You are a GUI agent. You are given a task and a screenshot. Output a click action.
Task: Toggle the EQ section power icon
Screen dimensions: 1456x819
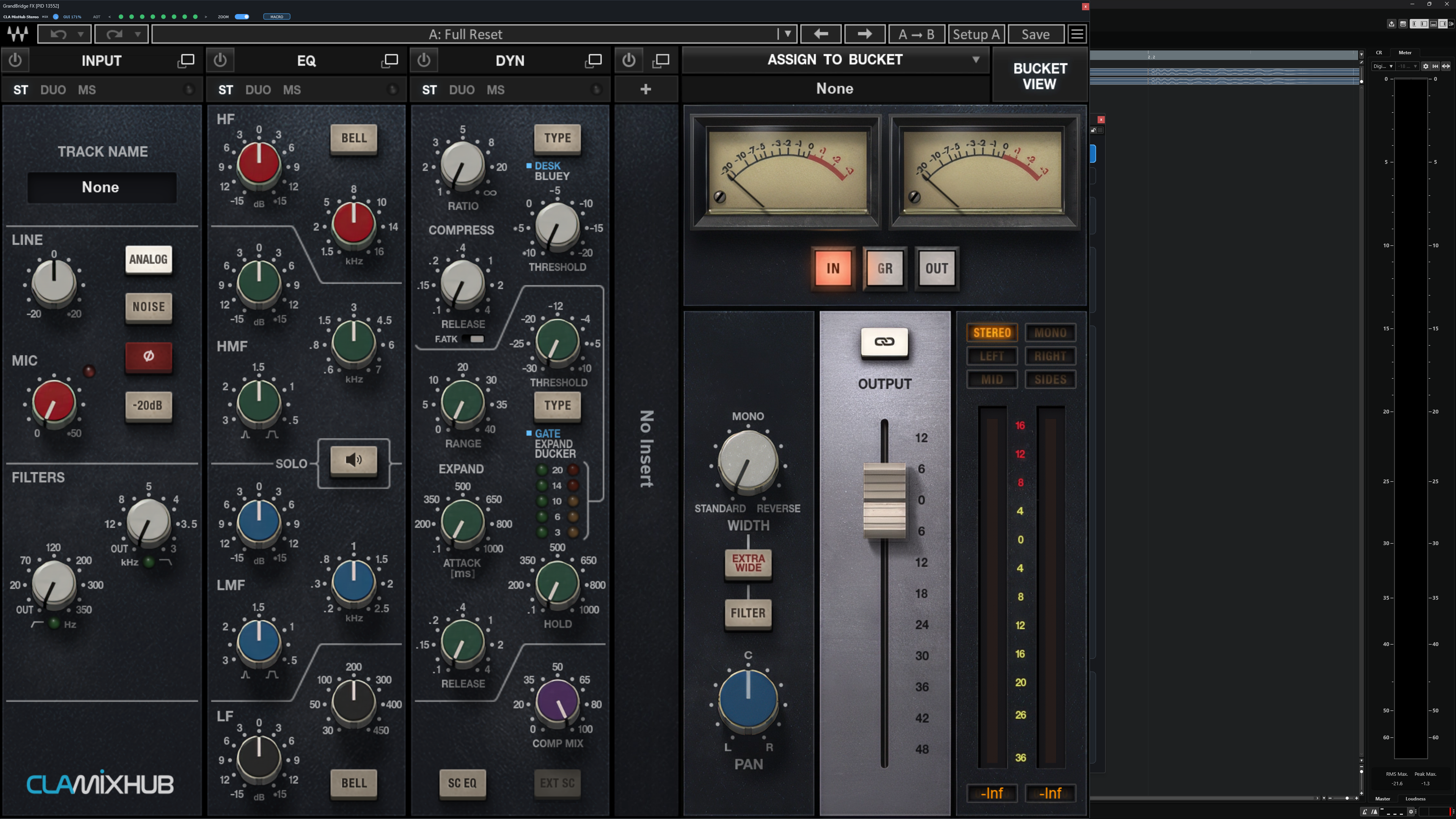pyautogui.click(x=220, y=60)
